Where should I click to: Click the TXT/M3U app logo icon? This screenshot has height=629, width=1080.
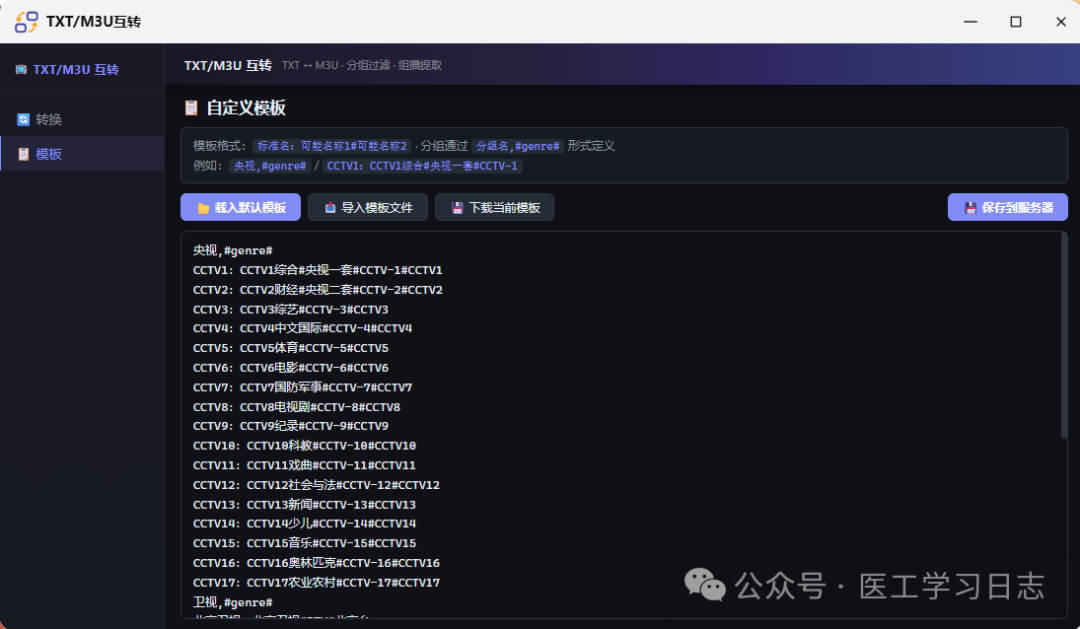coord(25,21)
